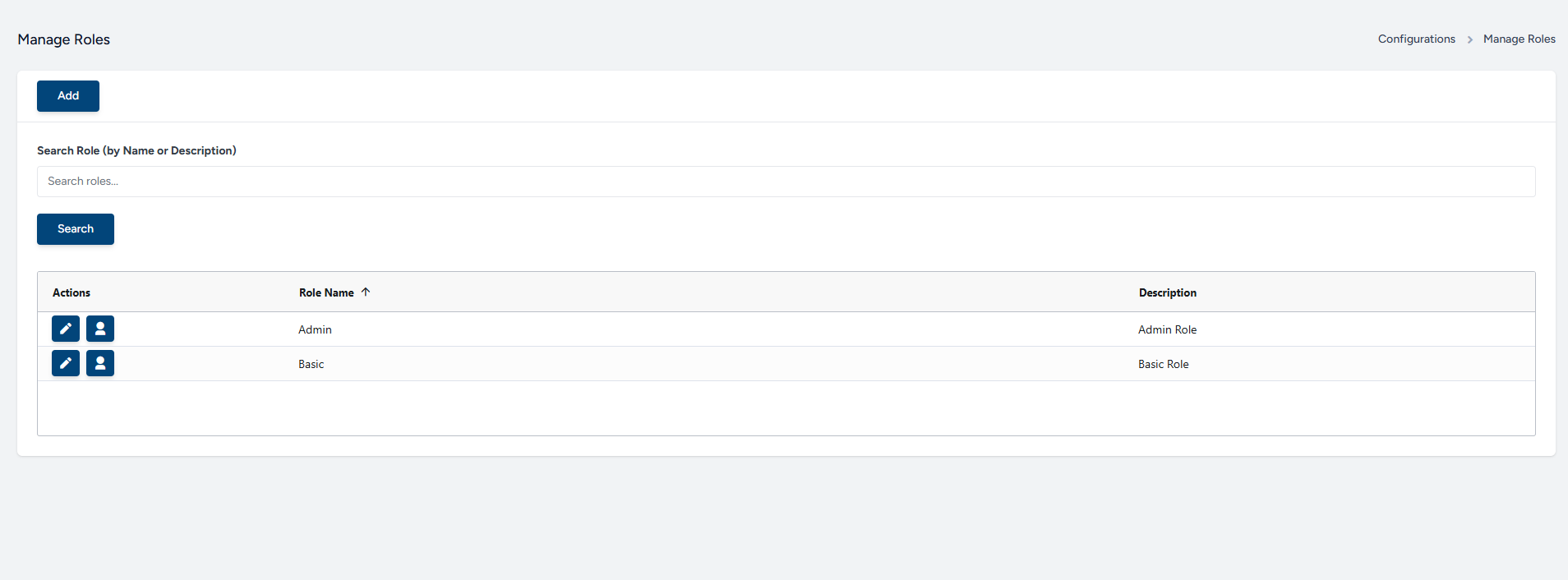Click the Role Name sort arrow
The width and height of the screenshot is (1568, 580).
366,292
